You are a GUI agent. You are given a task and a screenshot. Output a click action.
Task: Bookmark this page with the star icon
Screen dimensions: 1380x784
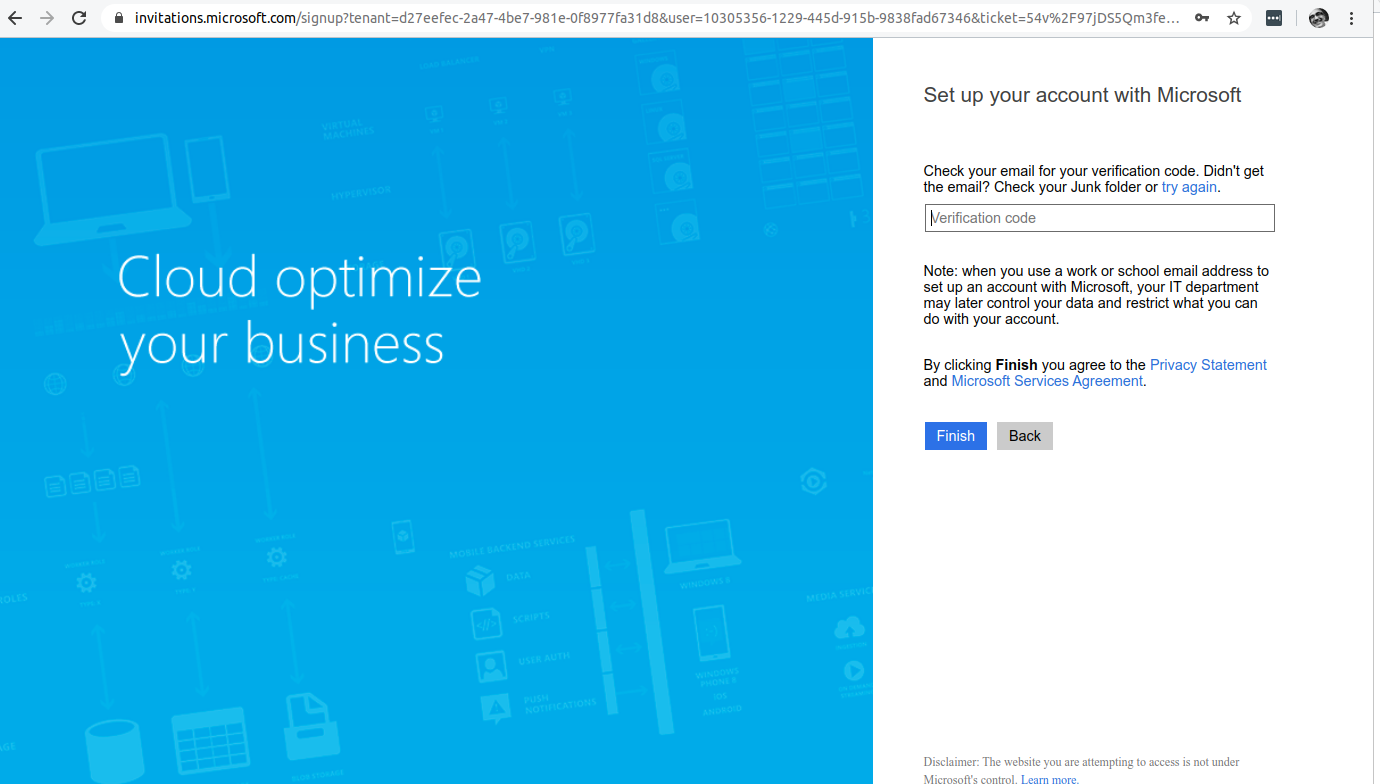point(1234,18)
